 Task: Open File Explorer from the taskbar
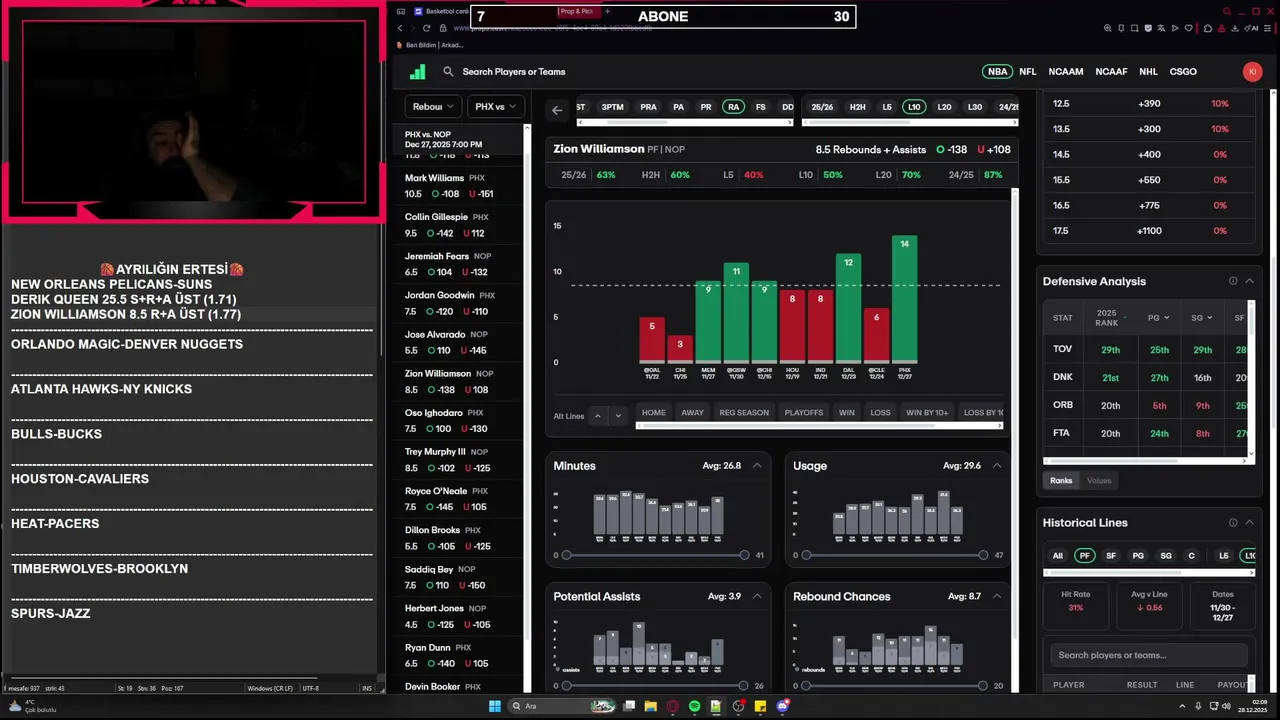coord(650,706)
